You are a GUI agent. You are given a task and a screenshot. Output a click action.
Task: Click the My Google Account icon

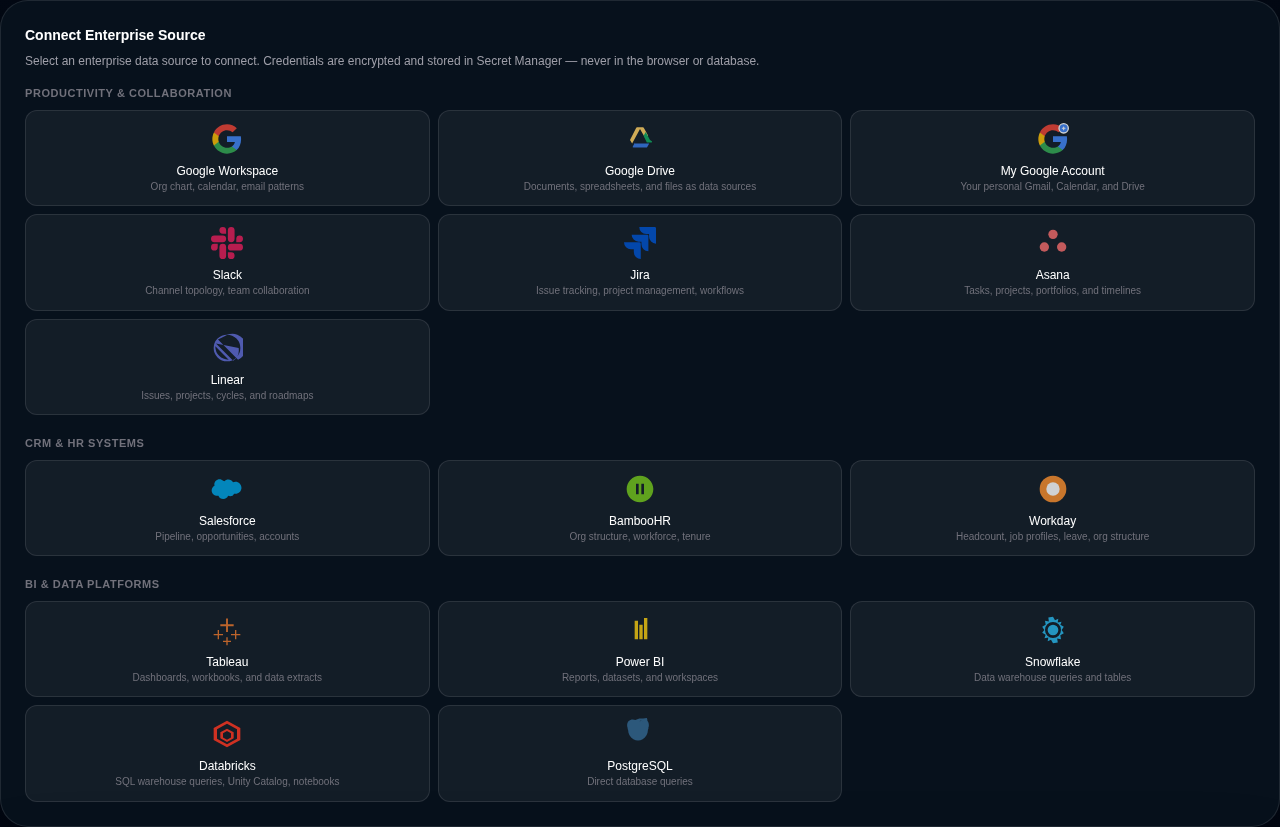click(x=1053, y=138)
